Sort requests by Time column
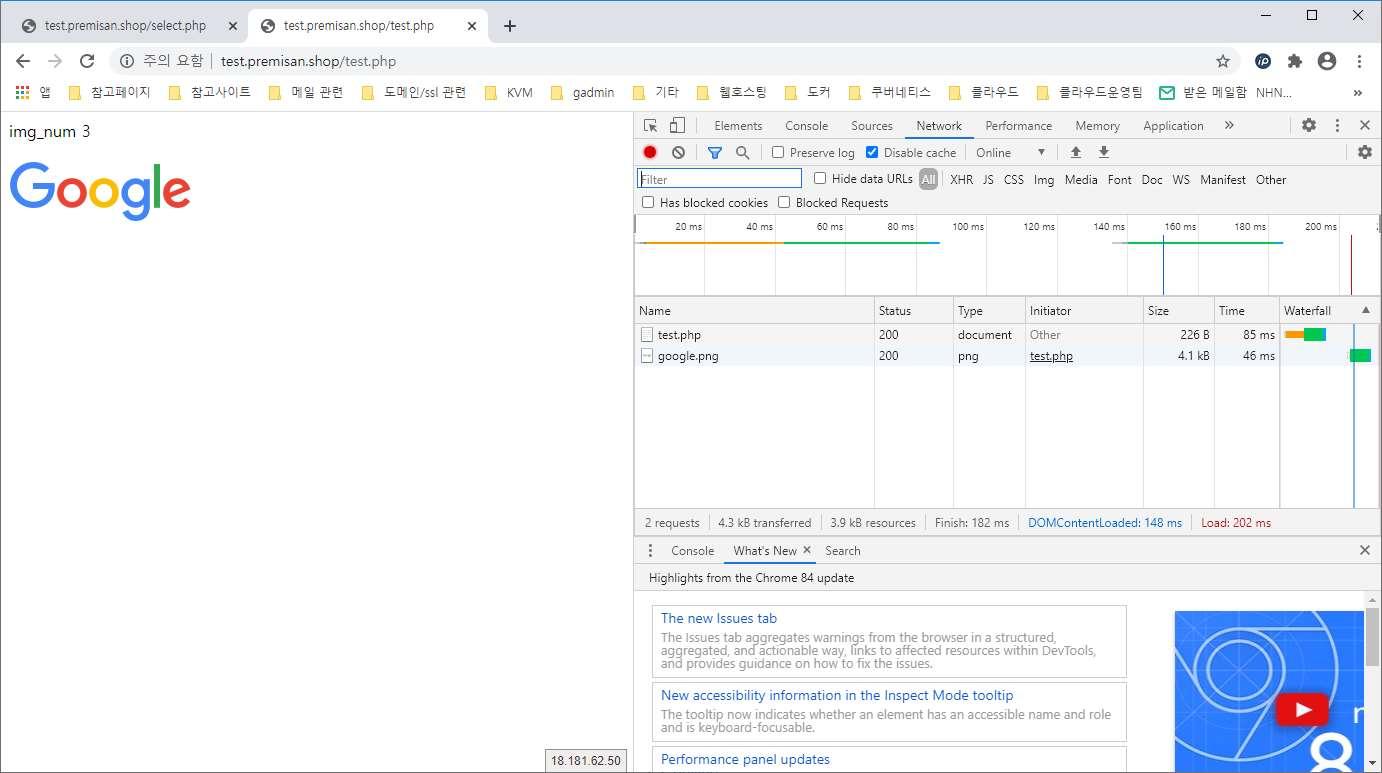 [1246, 310]
